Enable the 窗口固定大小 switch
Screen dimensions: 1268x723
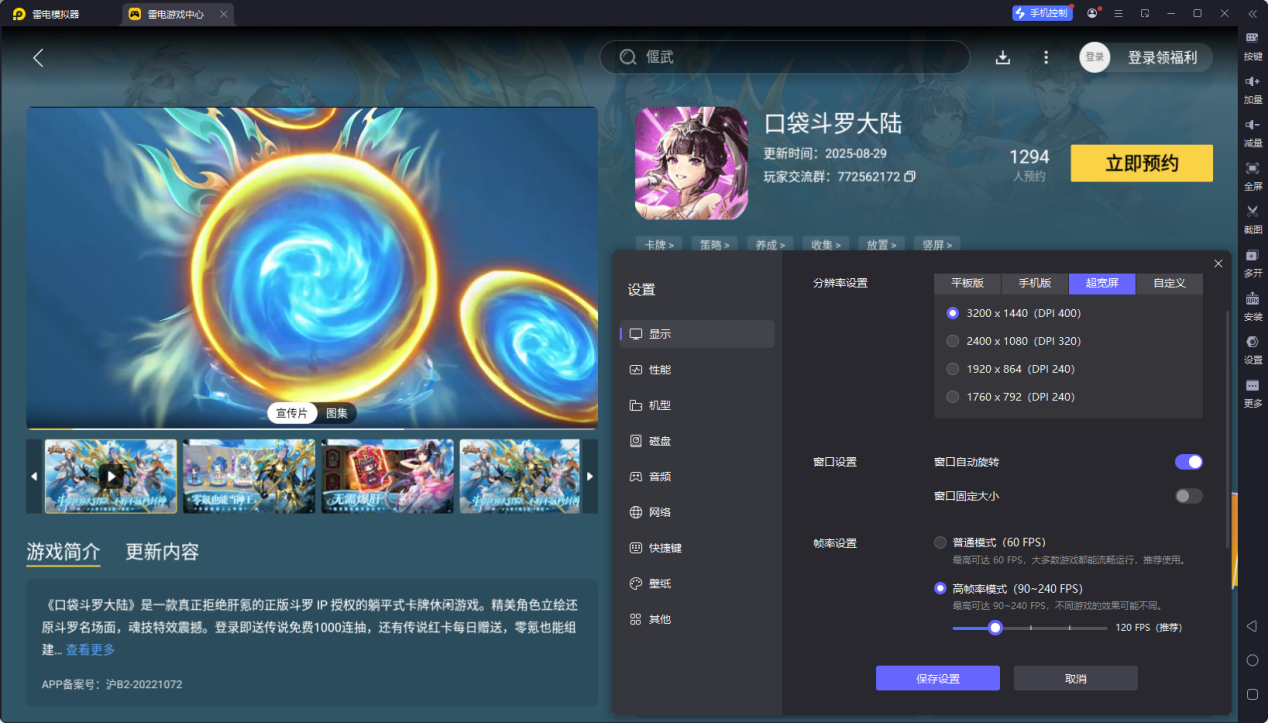click(x=1188, y=496)
